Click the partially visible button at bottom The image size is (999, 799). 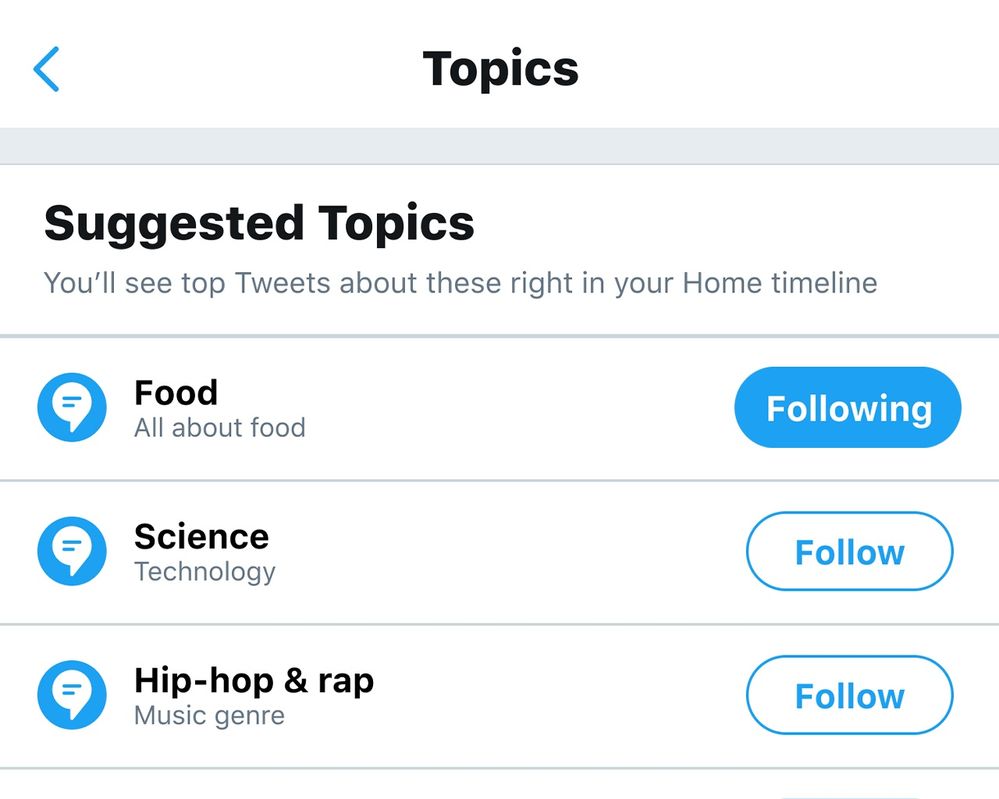pyautogui.click(x=850, y=795)
